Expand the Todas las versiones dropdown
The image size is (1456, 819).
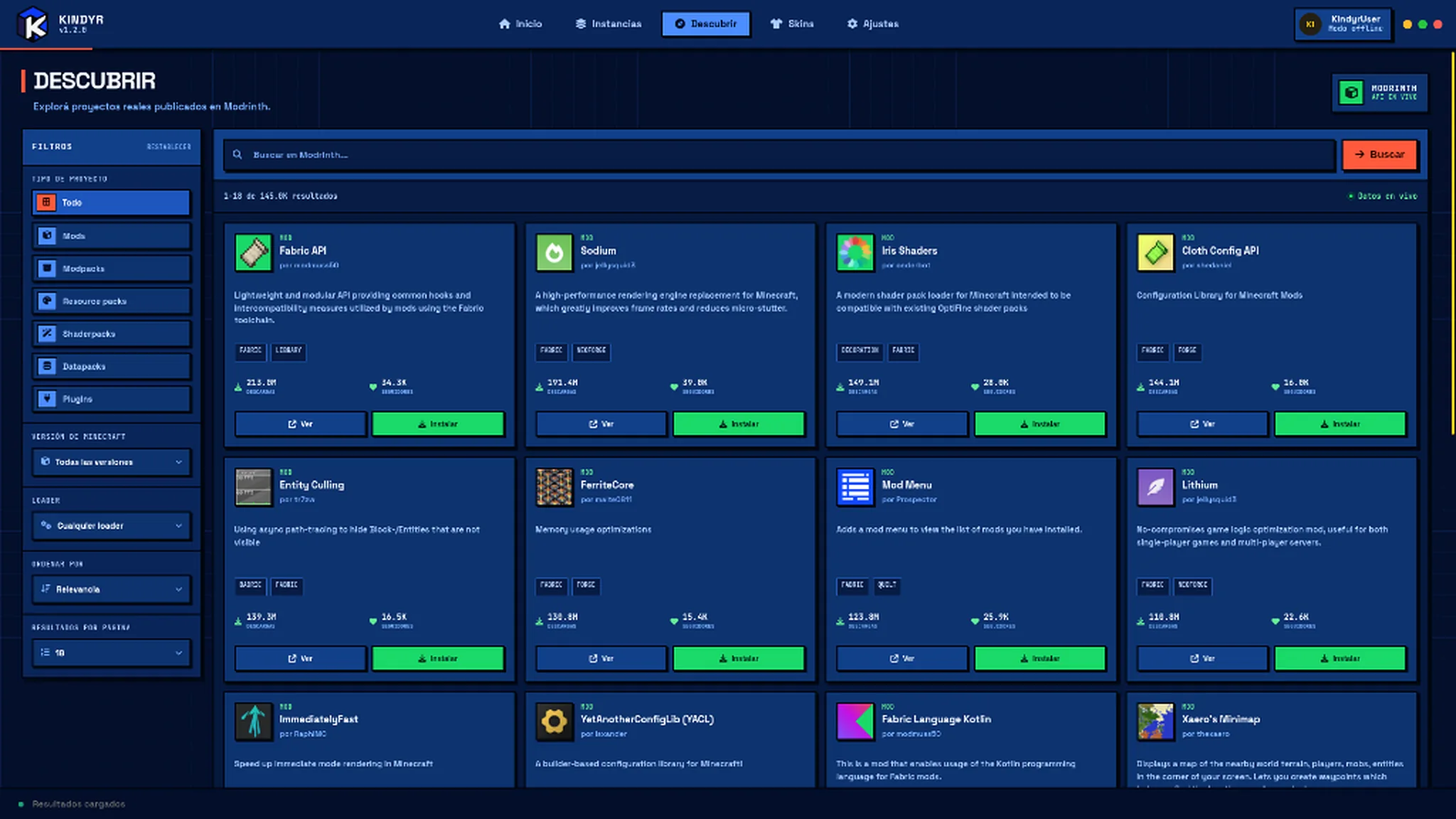coord(111,462)
